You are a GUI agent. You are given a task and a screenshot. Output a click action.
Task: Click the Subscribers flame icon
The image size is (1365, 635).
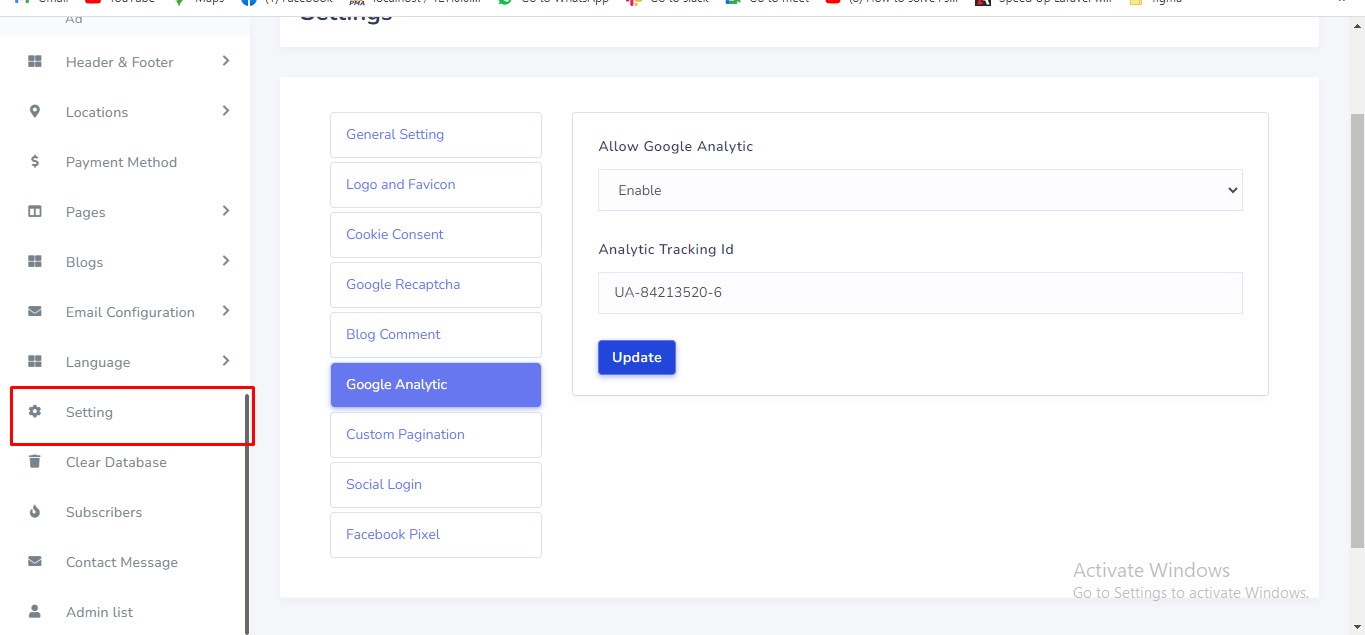pos(35,512)
